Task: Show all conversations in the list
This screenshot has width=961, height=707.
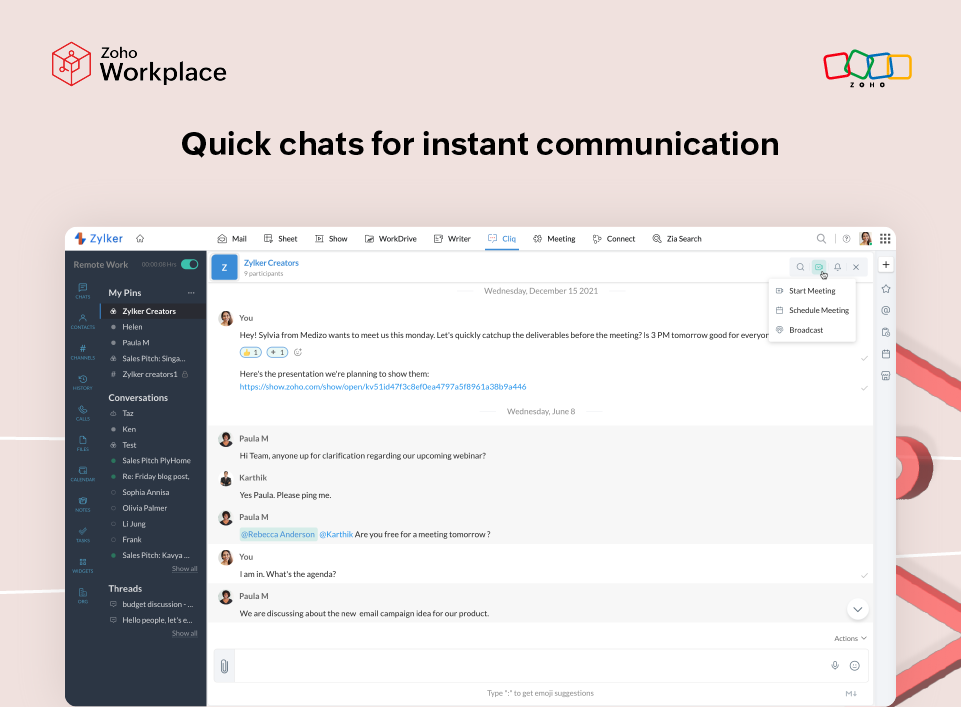Action: pyautogui.click(x=184, y=568)
